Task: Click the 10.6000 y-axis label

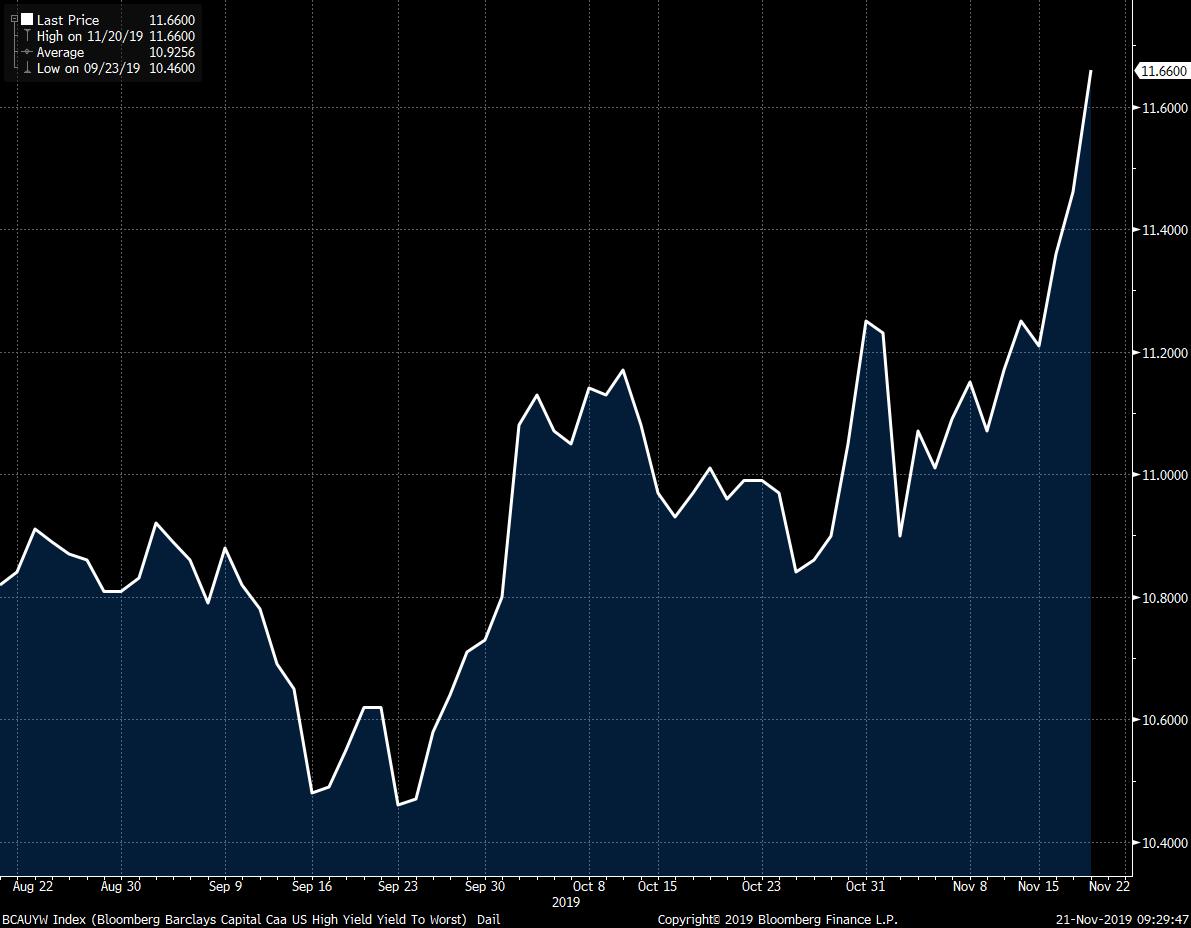Action: pyautogui.click(x=1164, y=720)
